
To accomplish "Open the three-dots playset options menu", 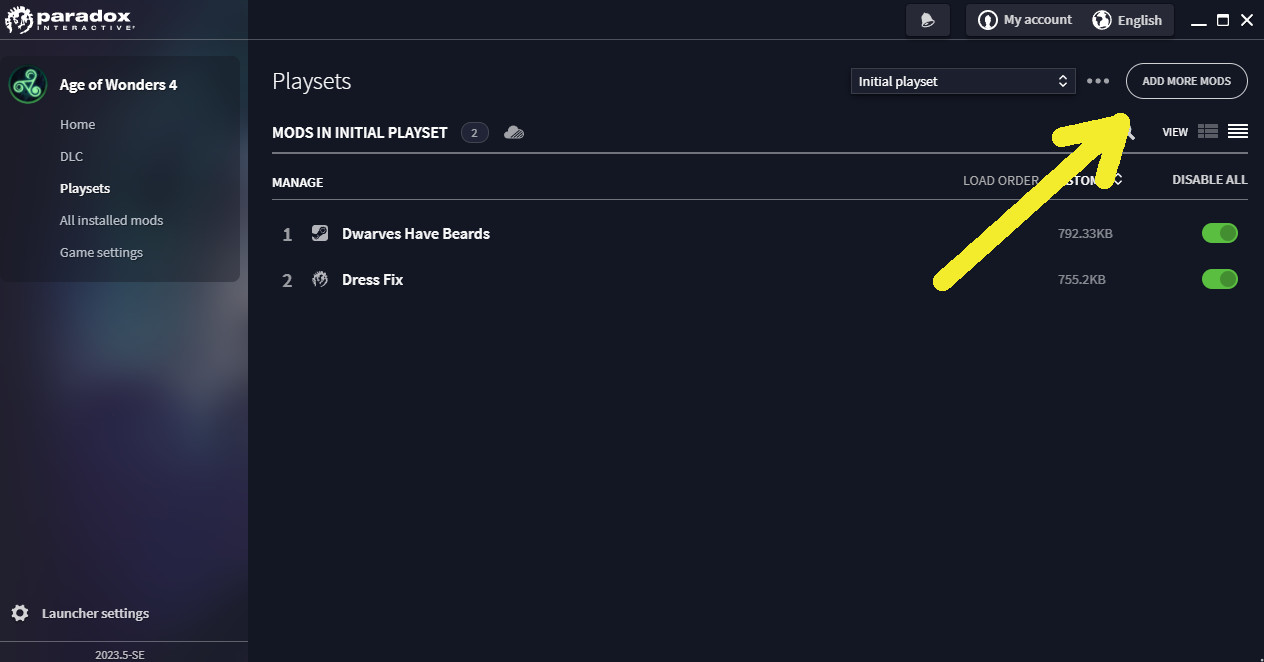I will (x=1098, y=81).
